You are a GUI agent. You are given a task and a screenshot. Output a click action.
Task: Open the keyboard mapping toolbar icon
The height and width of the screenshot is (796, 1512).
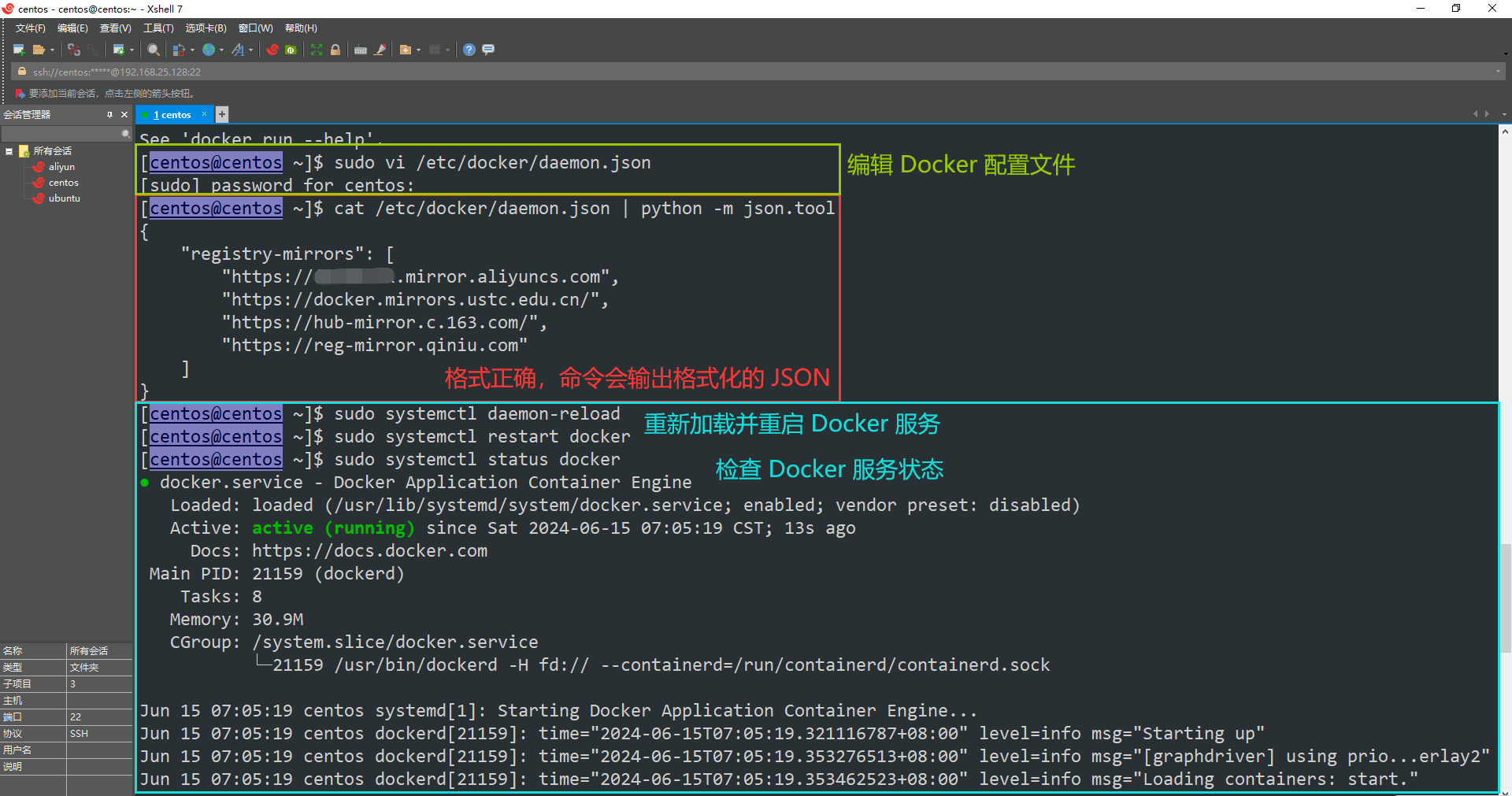(x=361, y=50)
